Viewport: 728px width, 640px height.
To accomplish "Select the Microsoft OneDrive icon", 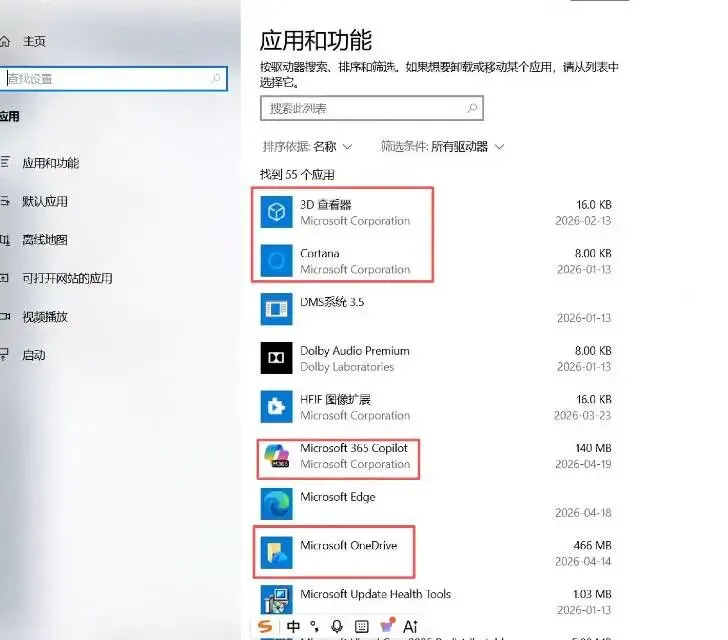I will [x=276, y=553].
